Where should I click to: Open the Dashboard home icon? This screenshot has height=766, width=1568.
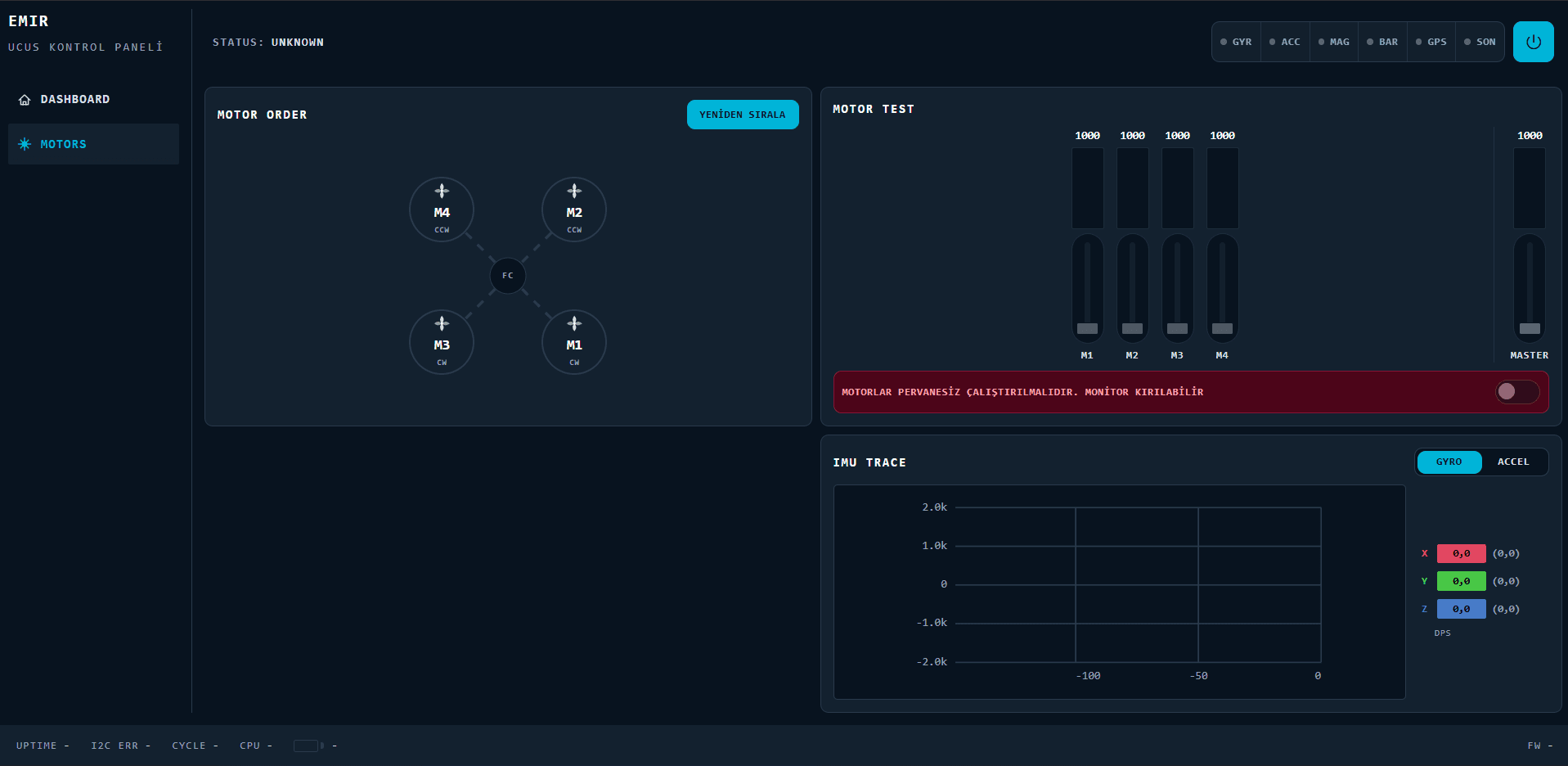click(25, 100)
